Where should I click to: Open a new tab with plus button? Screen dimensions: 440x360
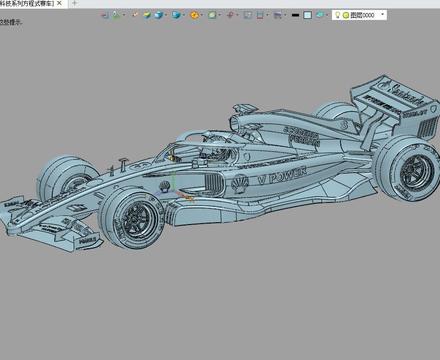coord(74,3)
